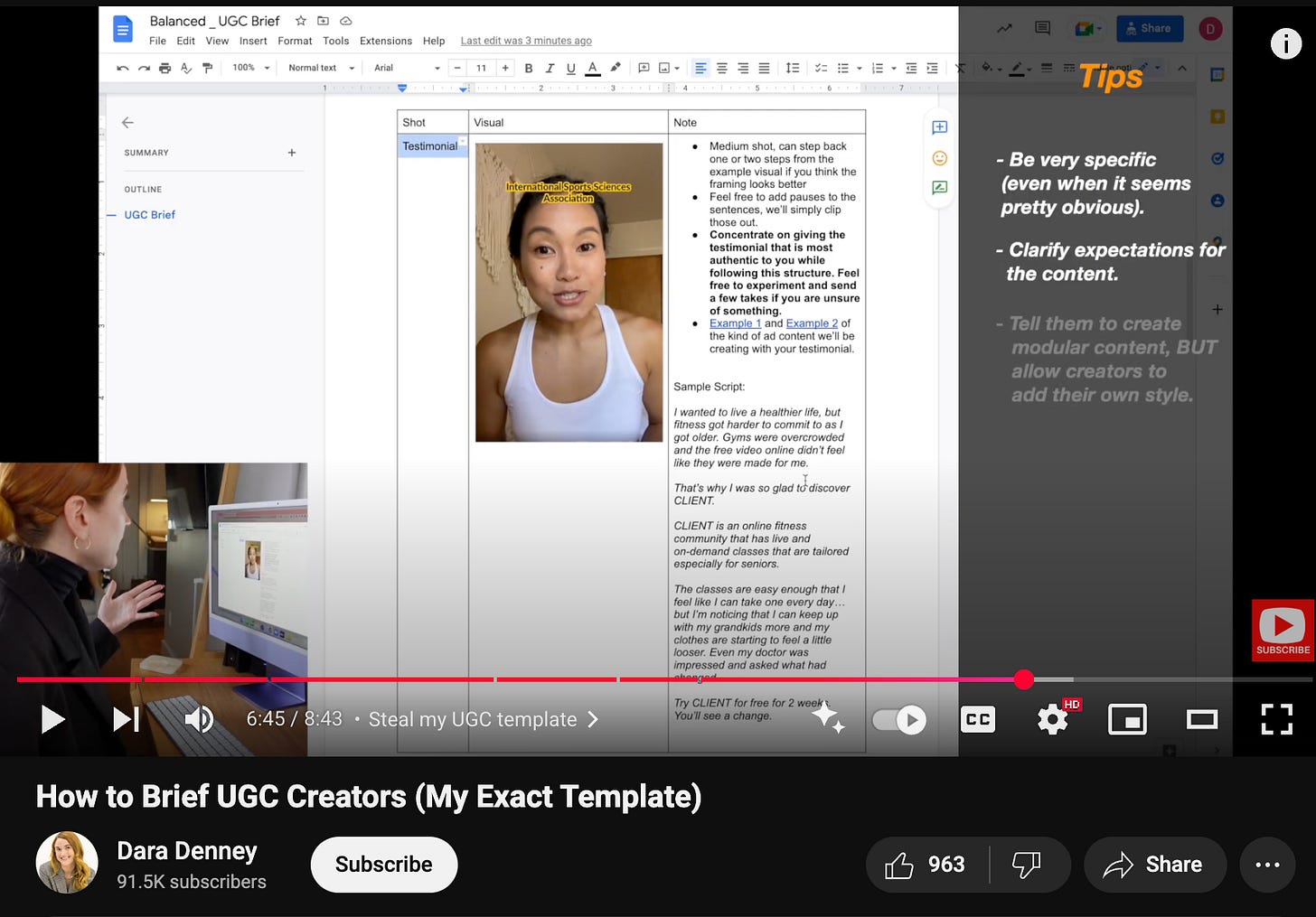Viewport: 1316px width, 917px height.
Task: Skip to the next video
Action: pos(126,719)
